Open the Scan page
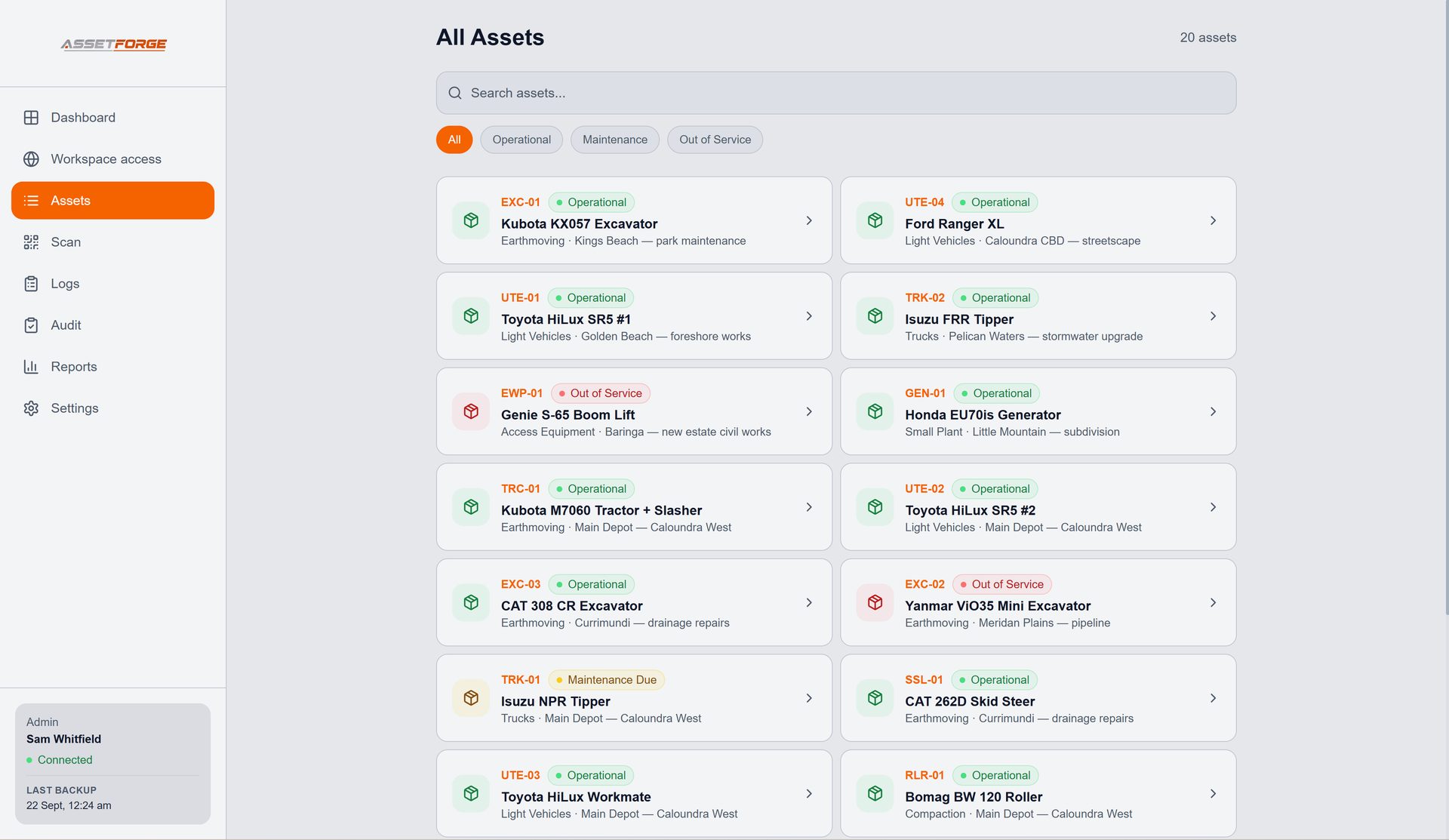 [112, 242]
